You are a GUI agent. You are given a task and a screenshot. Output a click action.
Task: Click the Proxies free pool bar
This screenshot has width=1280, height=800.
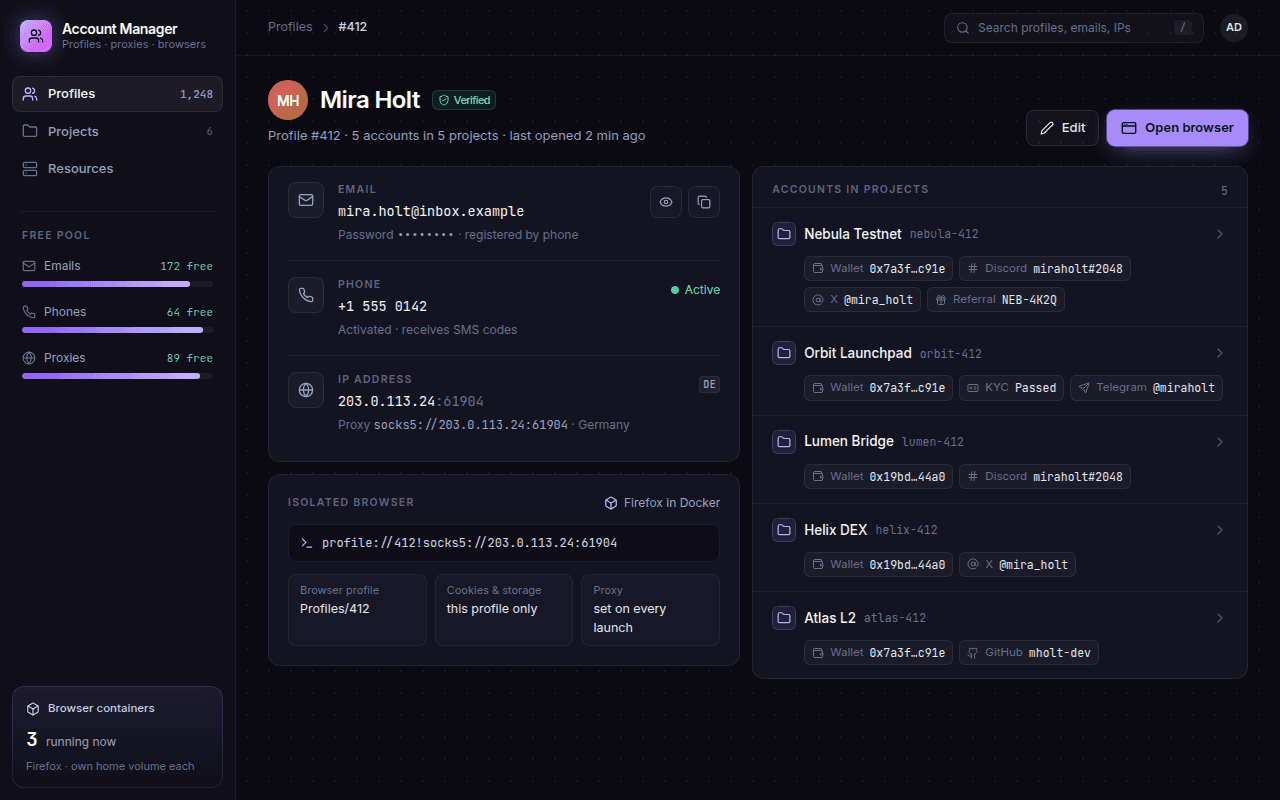pyautogui.click(x=117, y=376)
